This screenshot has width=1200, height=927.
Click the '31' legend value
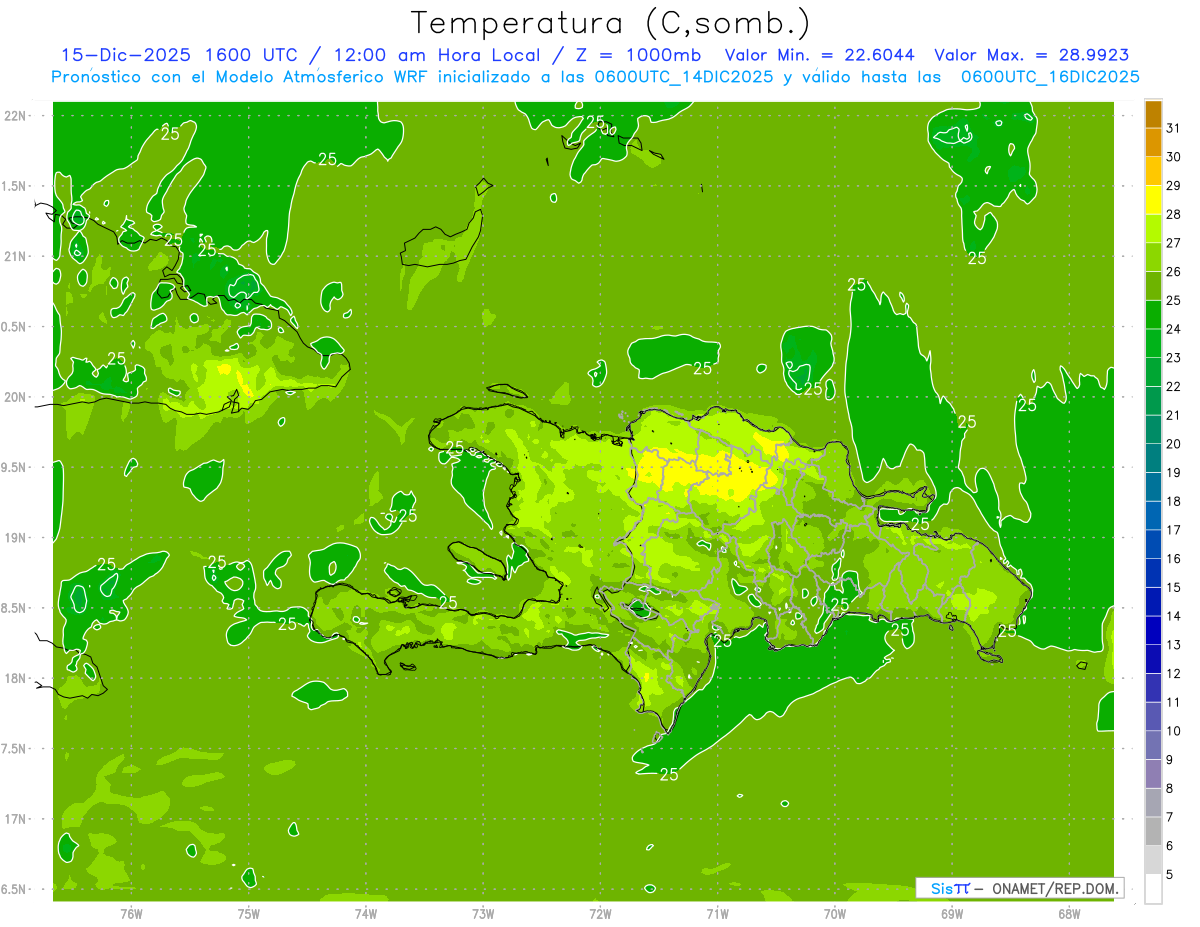click(1173, 128)
